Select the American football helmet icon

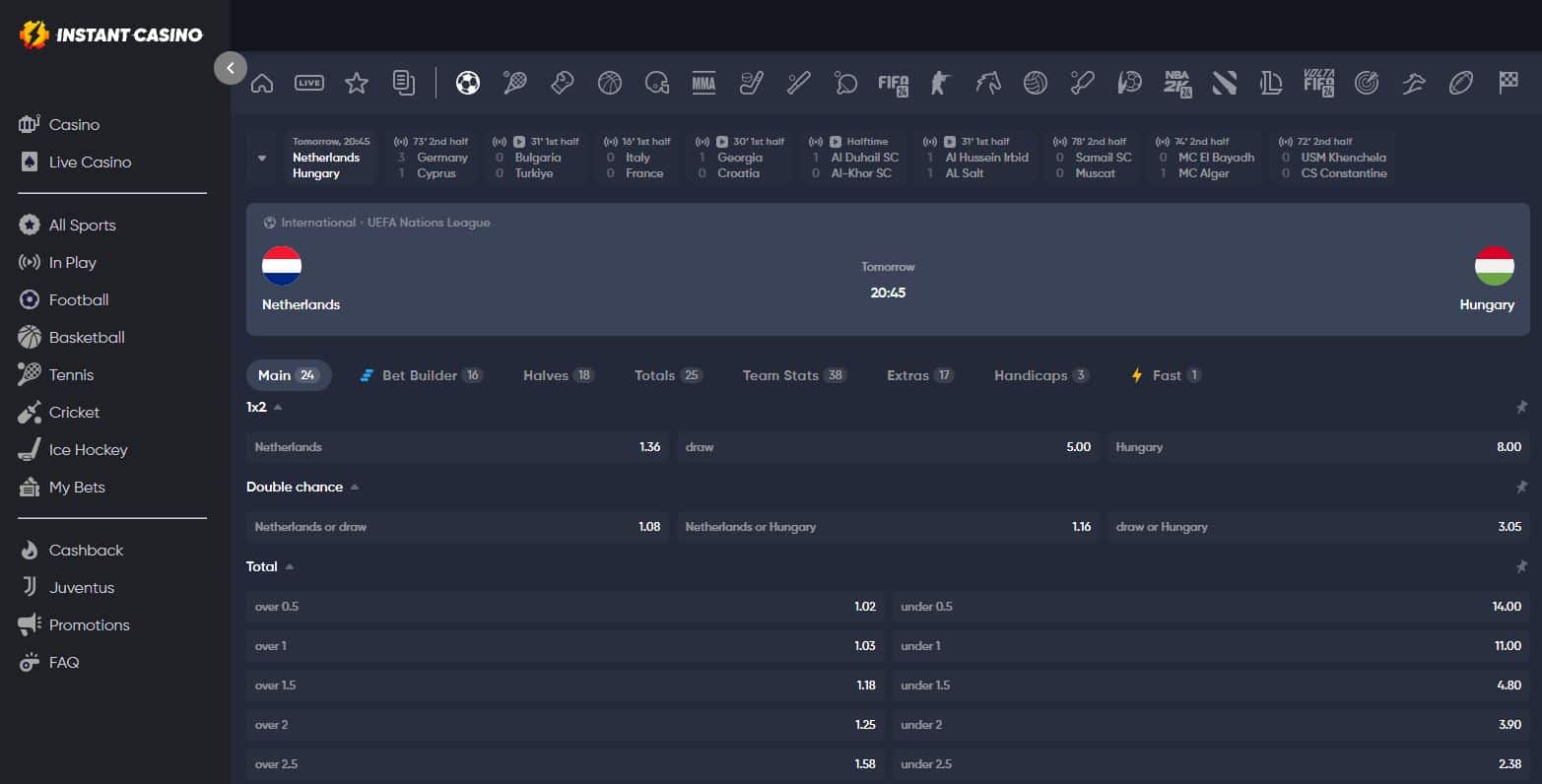click(657, 83)
